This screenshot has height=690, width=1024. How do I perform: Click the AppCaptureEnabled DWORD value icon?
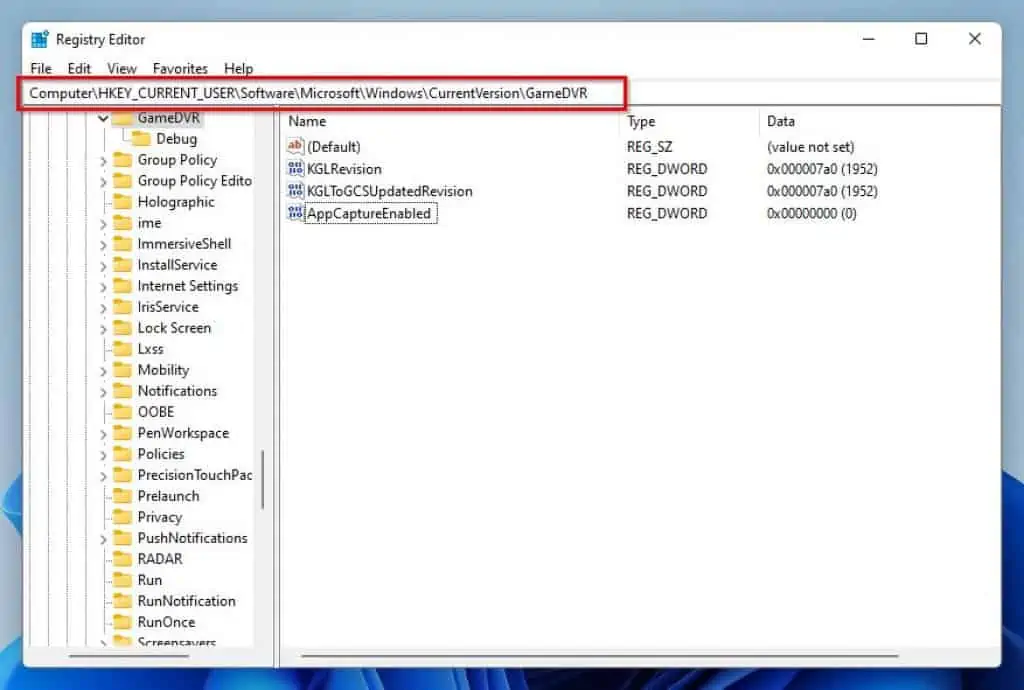click(x=295, y=213)
